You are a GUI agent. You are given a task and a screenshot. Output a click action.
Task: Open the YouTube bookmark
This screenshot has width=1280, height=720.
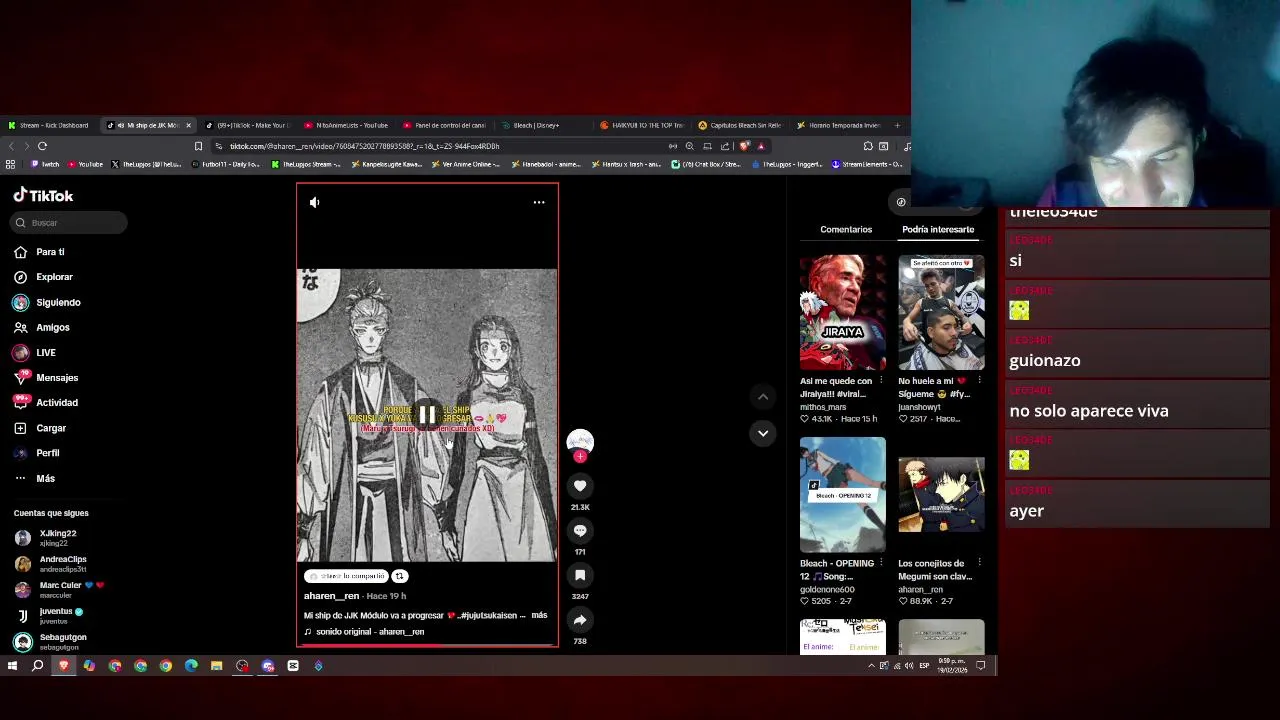85,164
